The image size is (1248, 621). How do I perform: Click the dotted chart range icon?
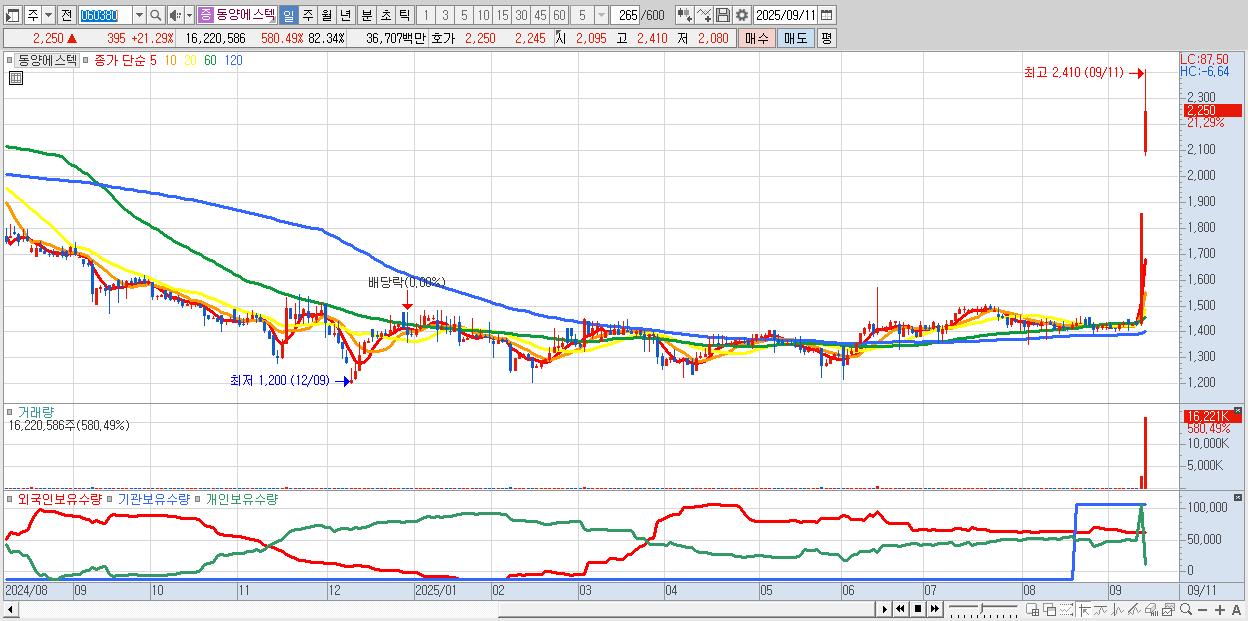tap(1066, 609)
